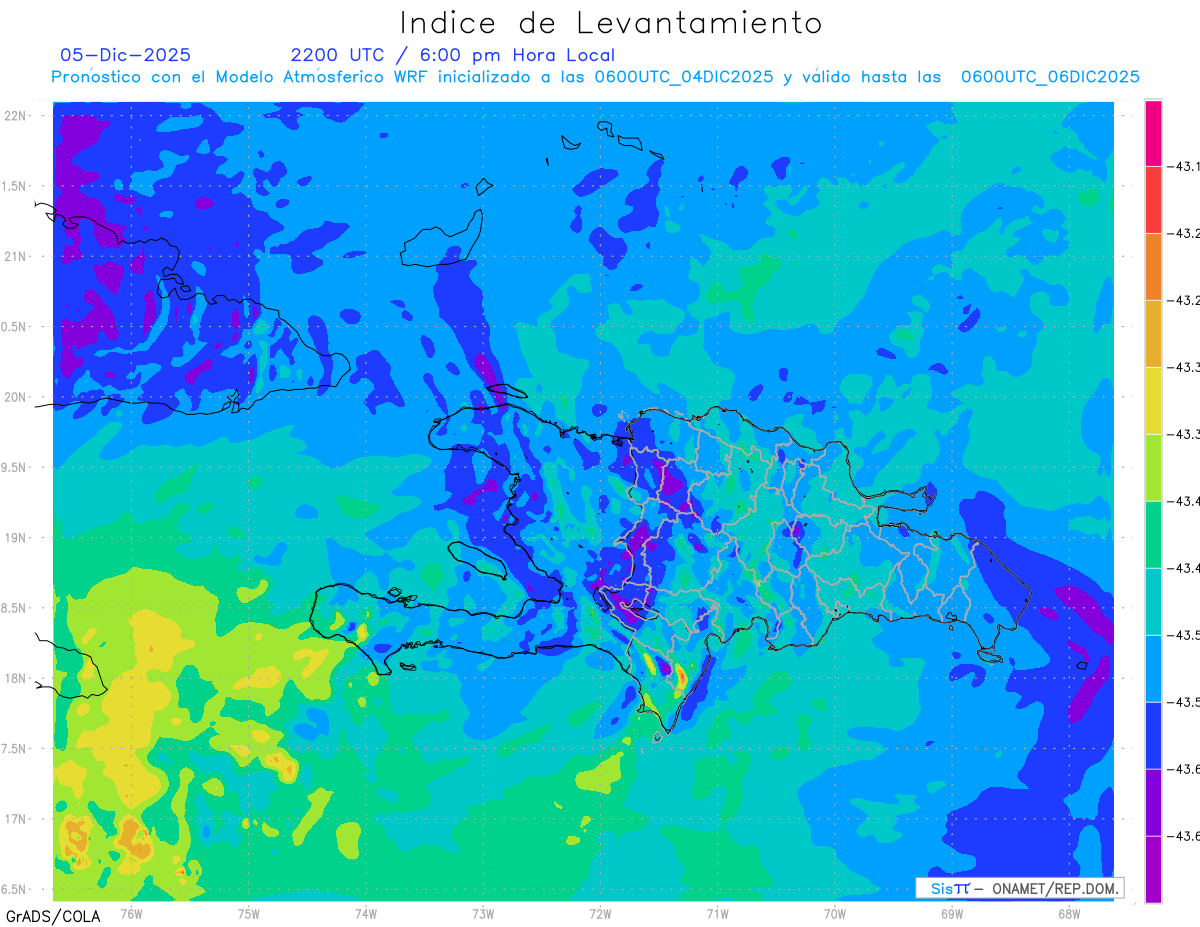Click the '6.5N' latitude label
This screenshot has height=927, width=1200.
(x=15, y=889)
